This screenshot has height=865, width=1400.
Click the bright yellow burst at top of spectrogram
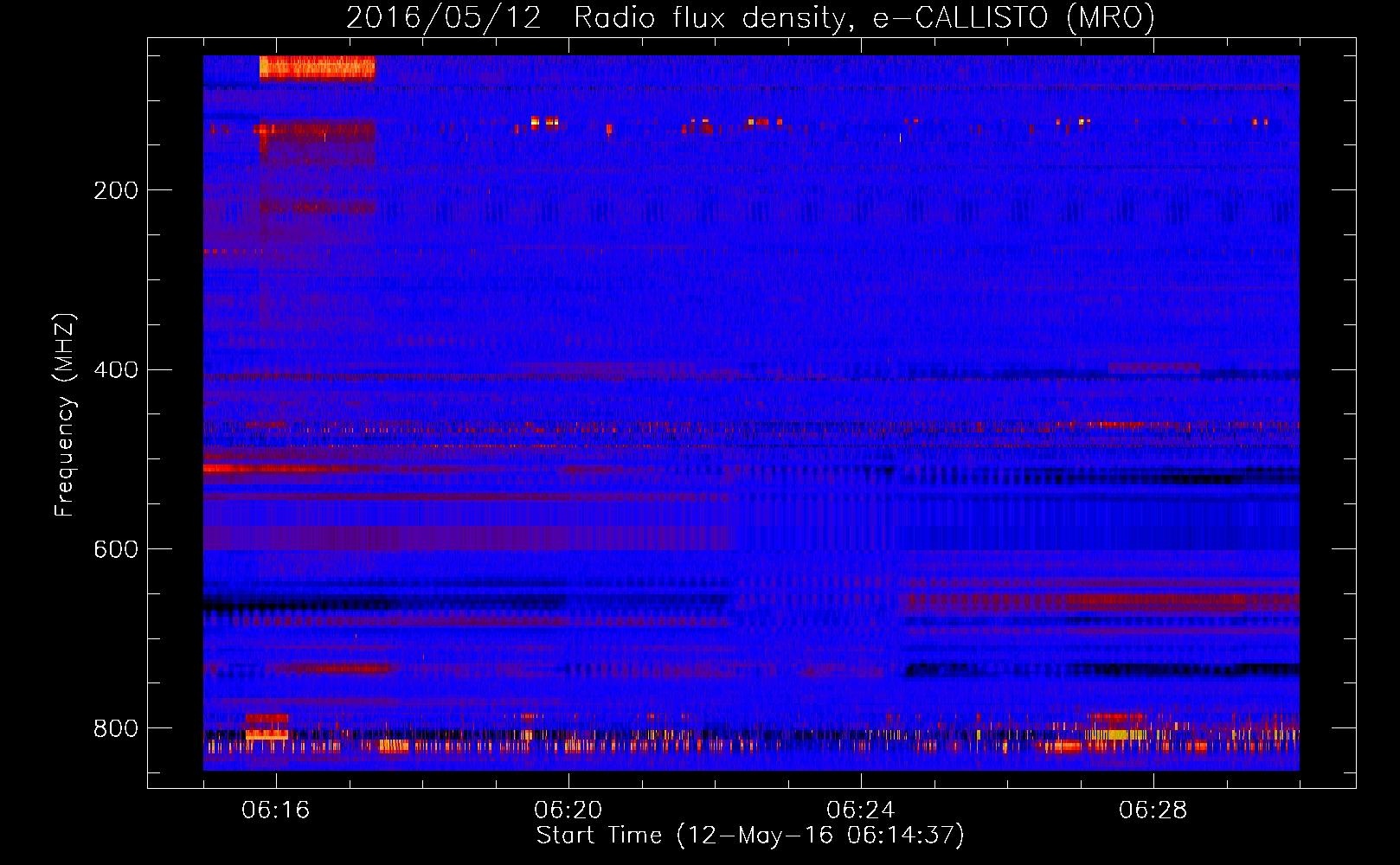(318, 67)
